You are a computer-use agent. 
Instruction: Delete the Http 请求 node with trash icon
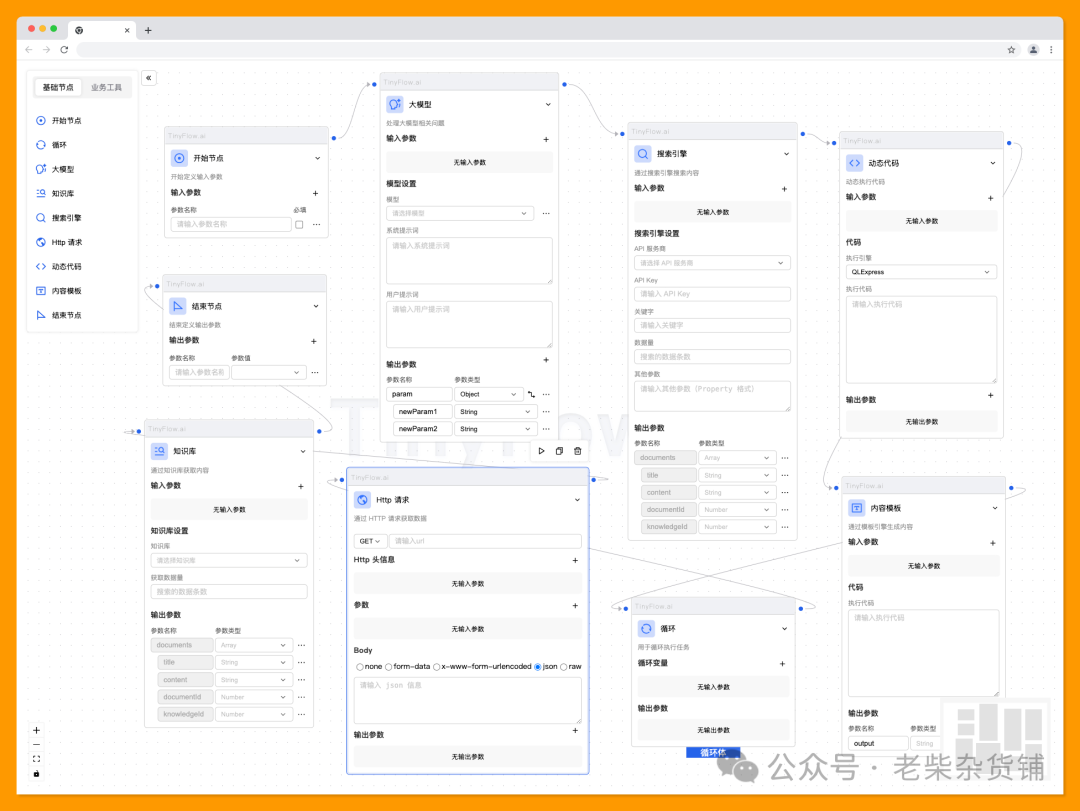pyautogui.click(x=577, y=451)
